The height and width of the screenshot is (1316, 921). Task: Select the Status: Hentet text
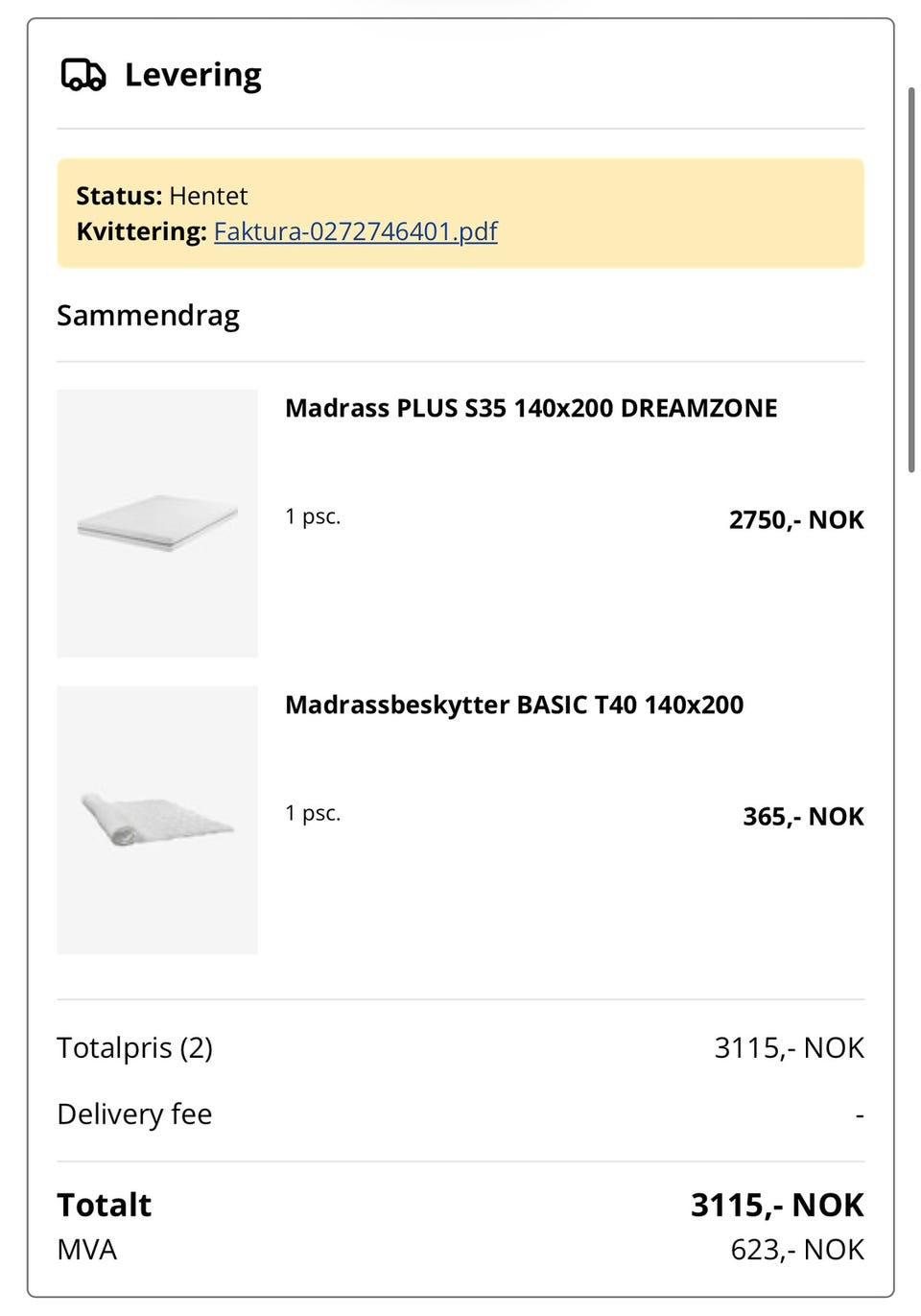pos(162,196)
